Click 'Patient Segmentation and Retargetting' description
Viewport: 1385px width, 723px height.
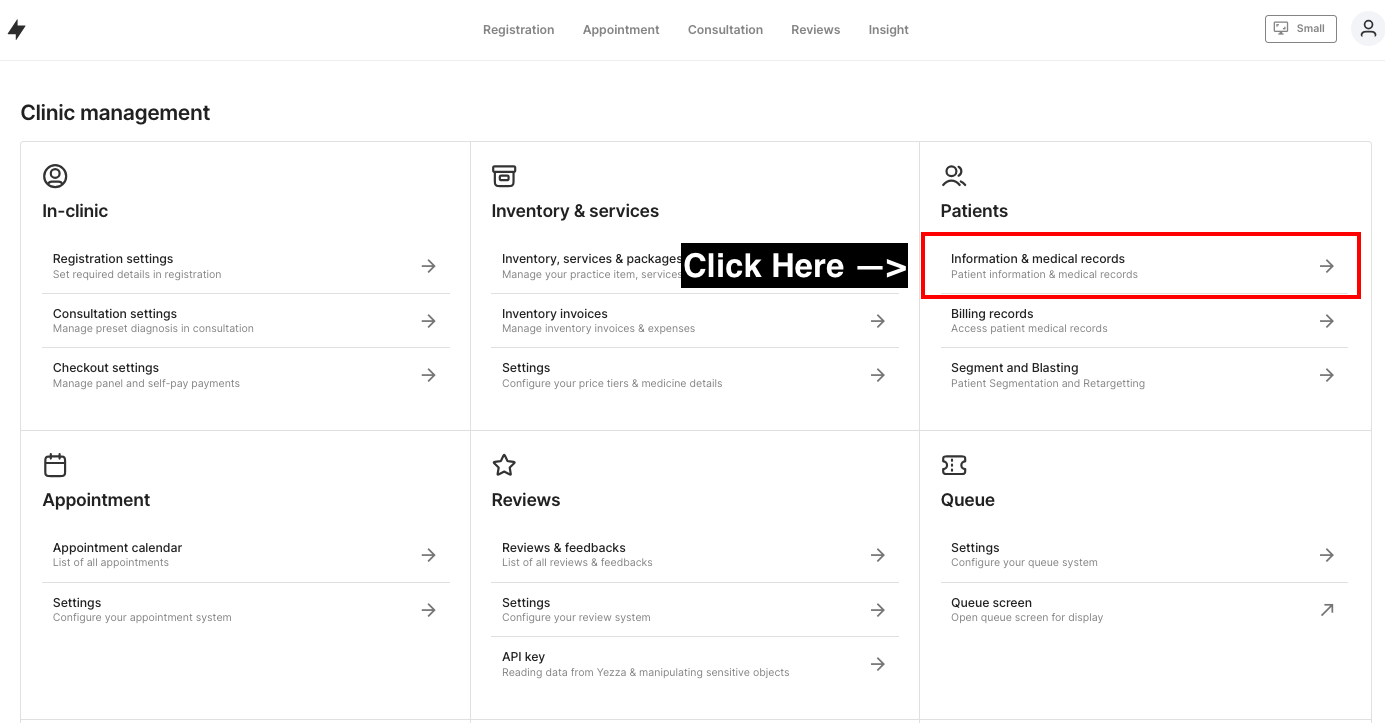(x=1048, y=383)
